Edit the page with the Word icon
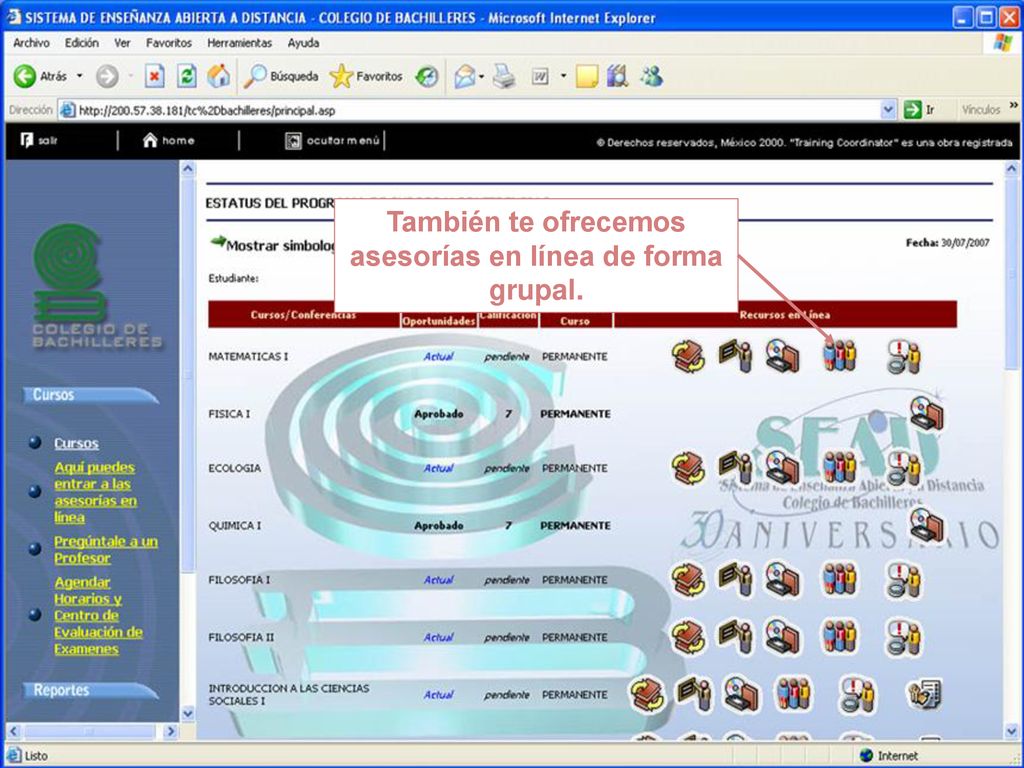Image resolution: width=1024 pixels, height=768 pixels. pyautogui.click(x=540, y=76)
